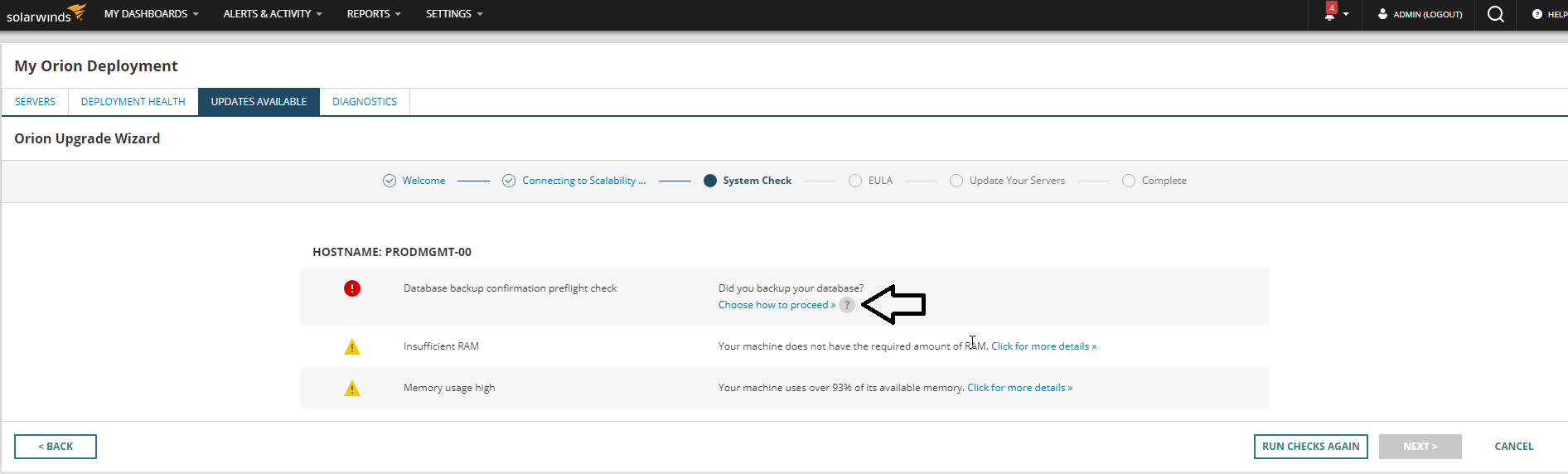1568x474 pixels.
Task: Click the Admin (Logout) link
Action: 1427,14
